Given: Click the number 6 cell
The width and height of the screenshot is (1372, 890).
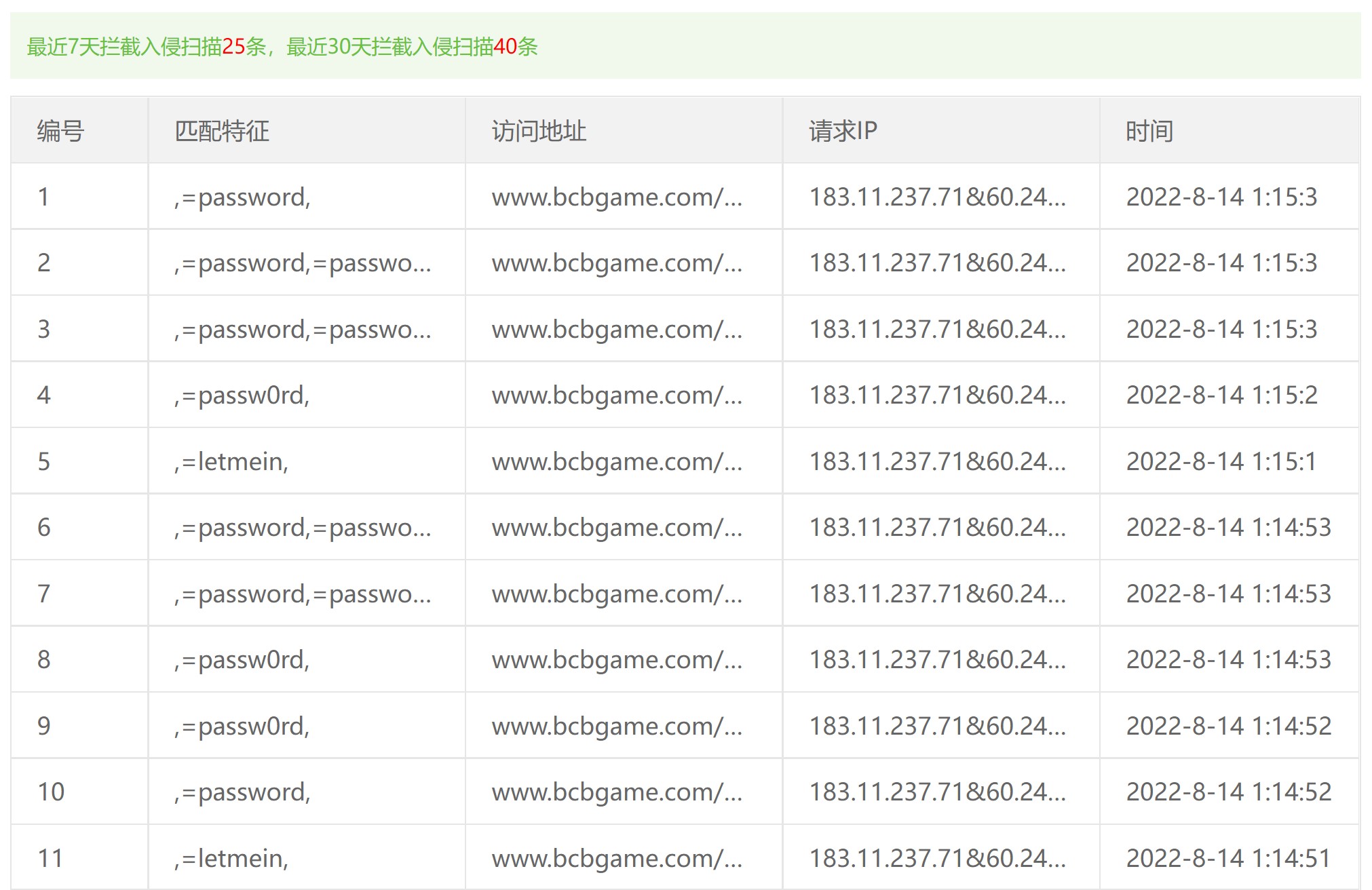Looking at the screenshot, I should [x=43, y=528].
